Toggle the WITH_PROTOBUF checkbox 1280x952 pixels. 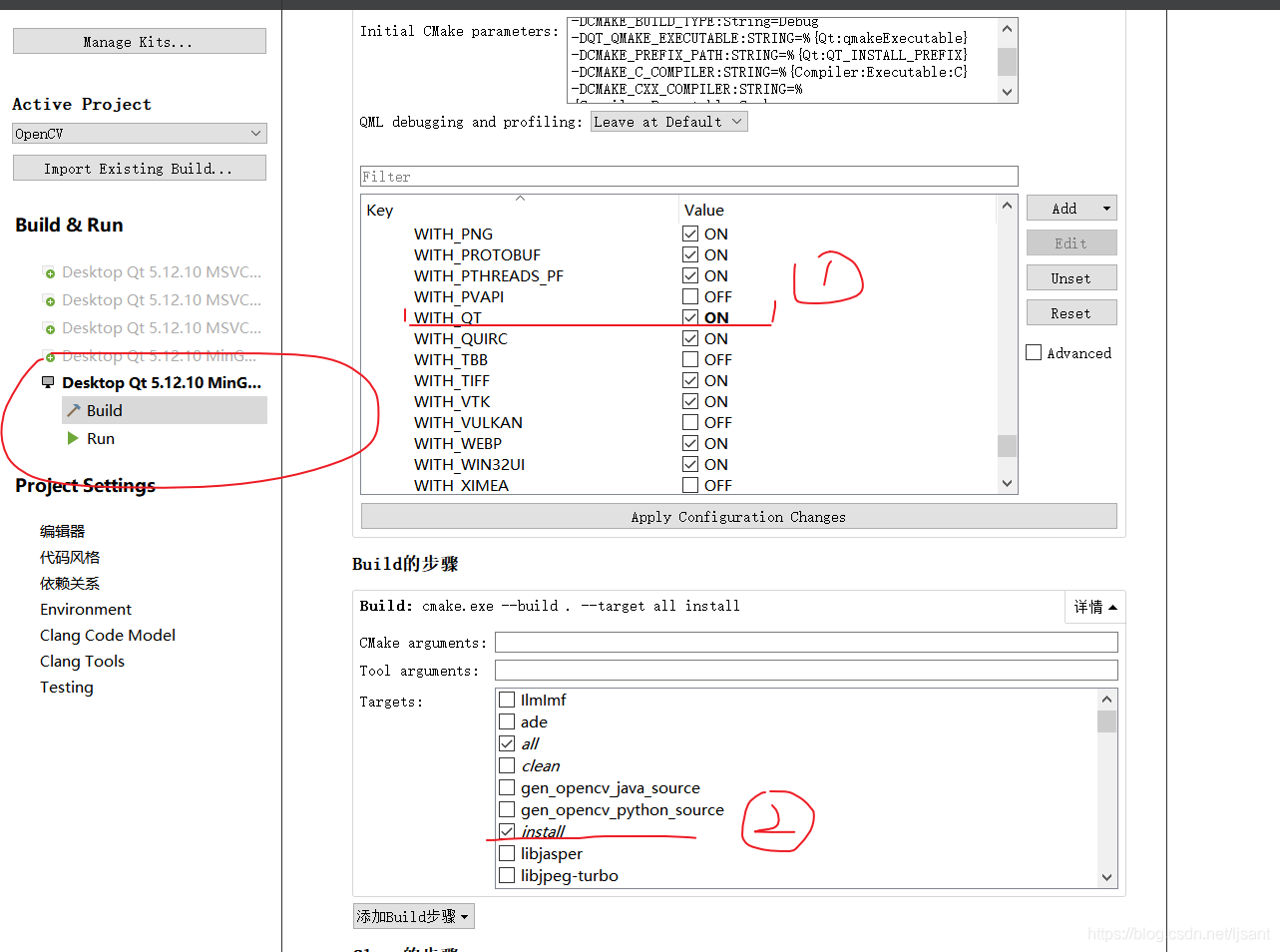click(690, 254)
